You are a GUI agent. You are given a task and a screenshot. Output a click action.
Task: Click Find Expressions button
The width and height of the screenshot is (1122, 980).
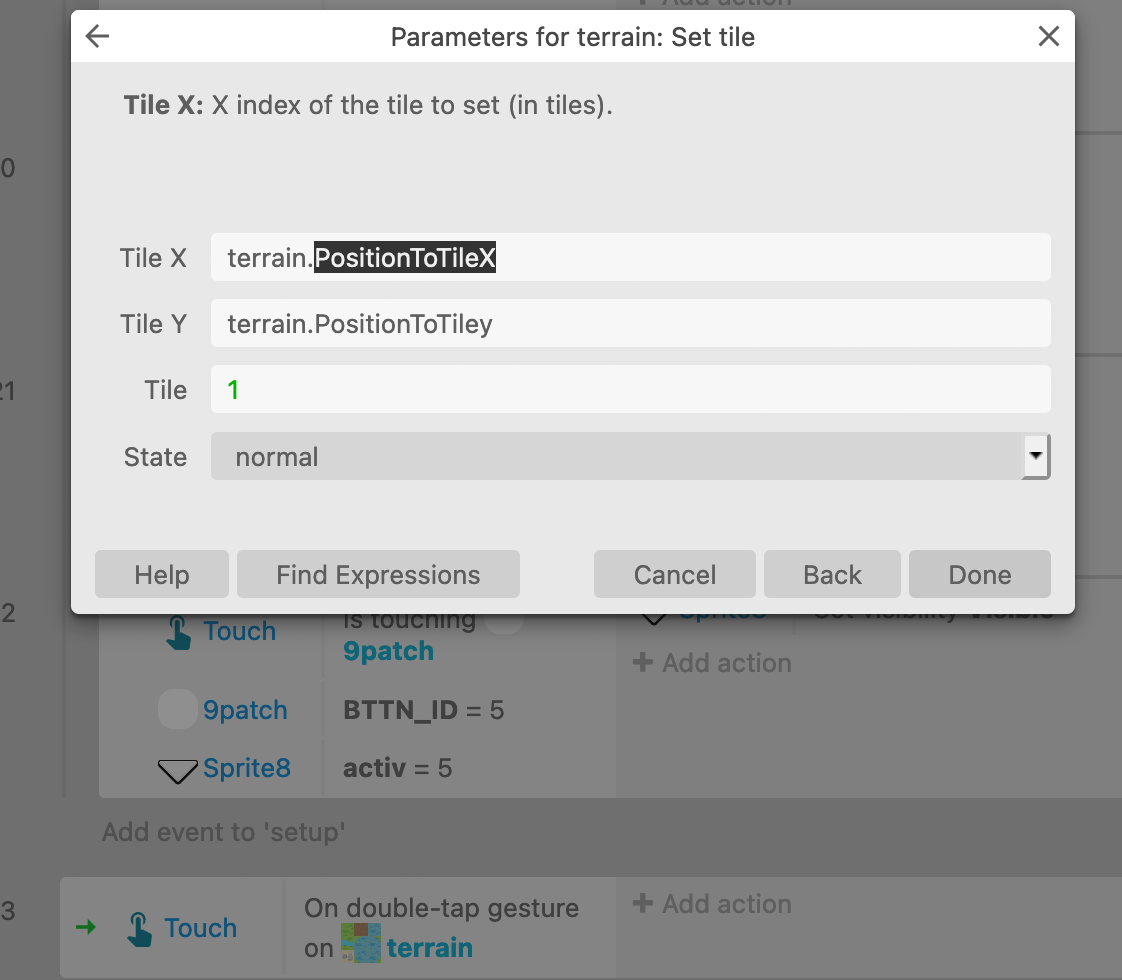tap(378, 574)
